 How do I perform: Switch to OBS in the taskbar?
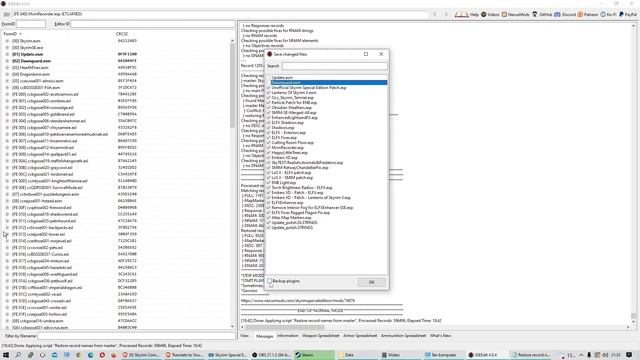point(270,355)
